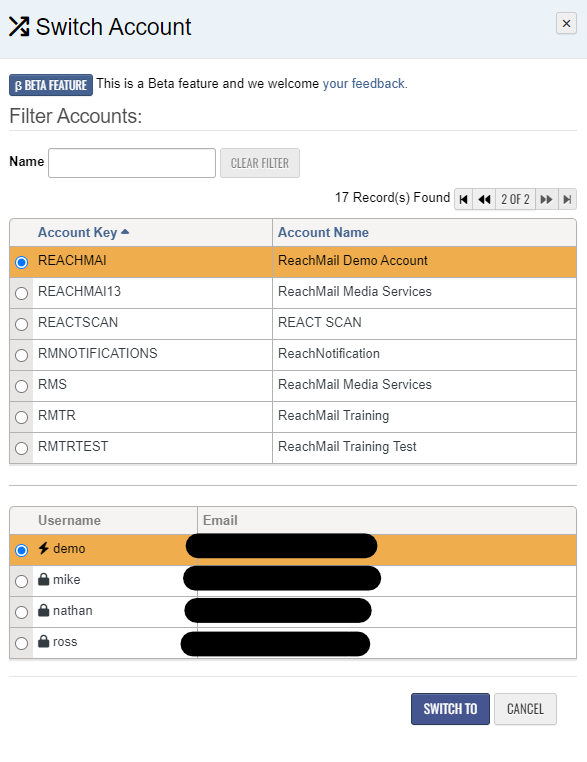Select the RMS account radio button
The image size is (587, 762).
(x=21, y=386)
